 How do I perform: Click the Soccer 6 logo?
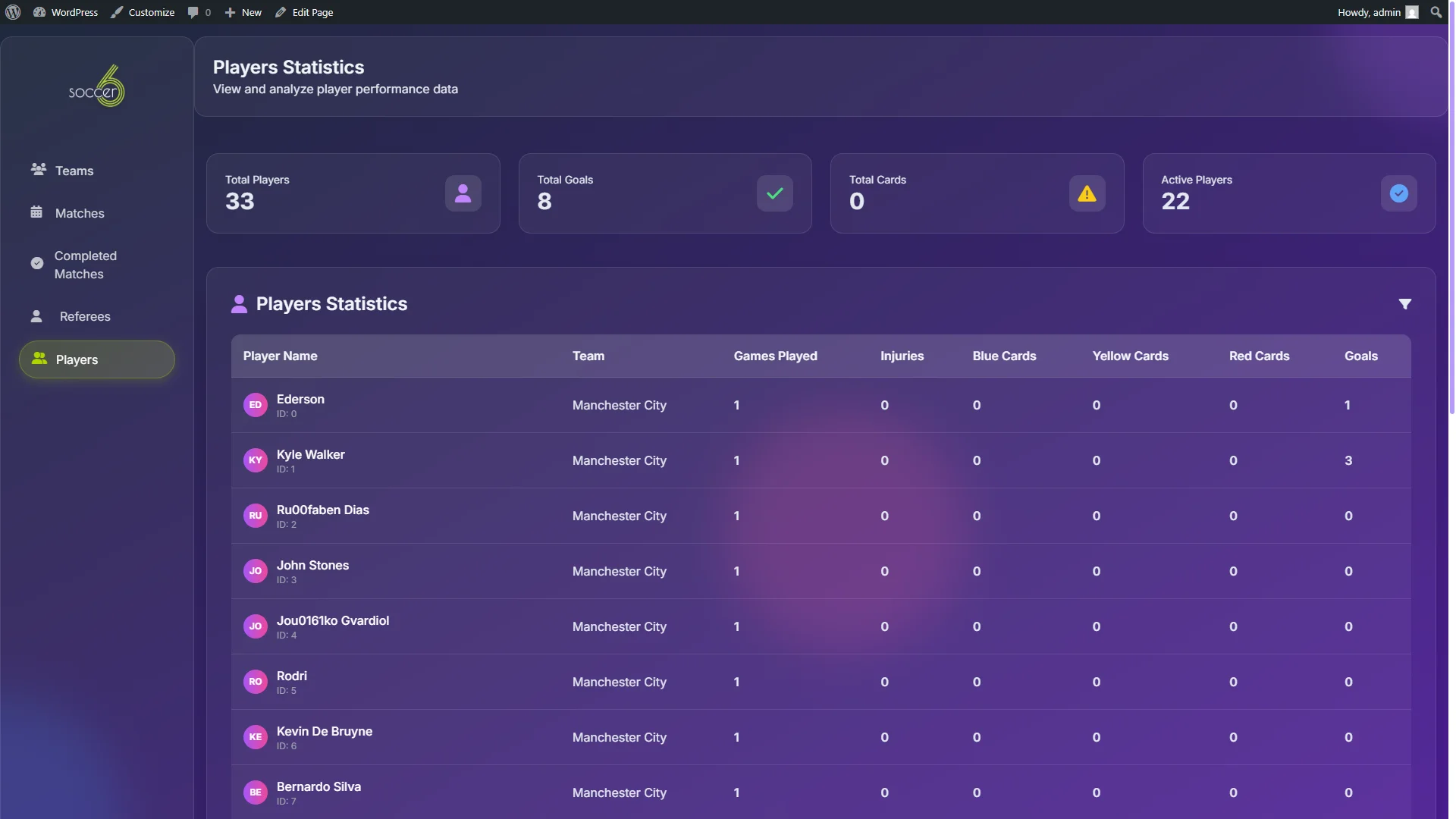pos(96,86)
